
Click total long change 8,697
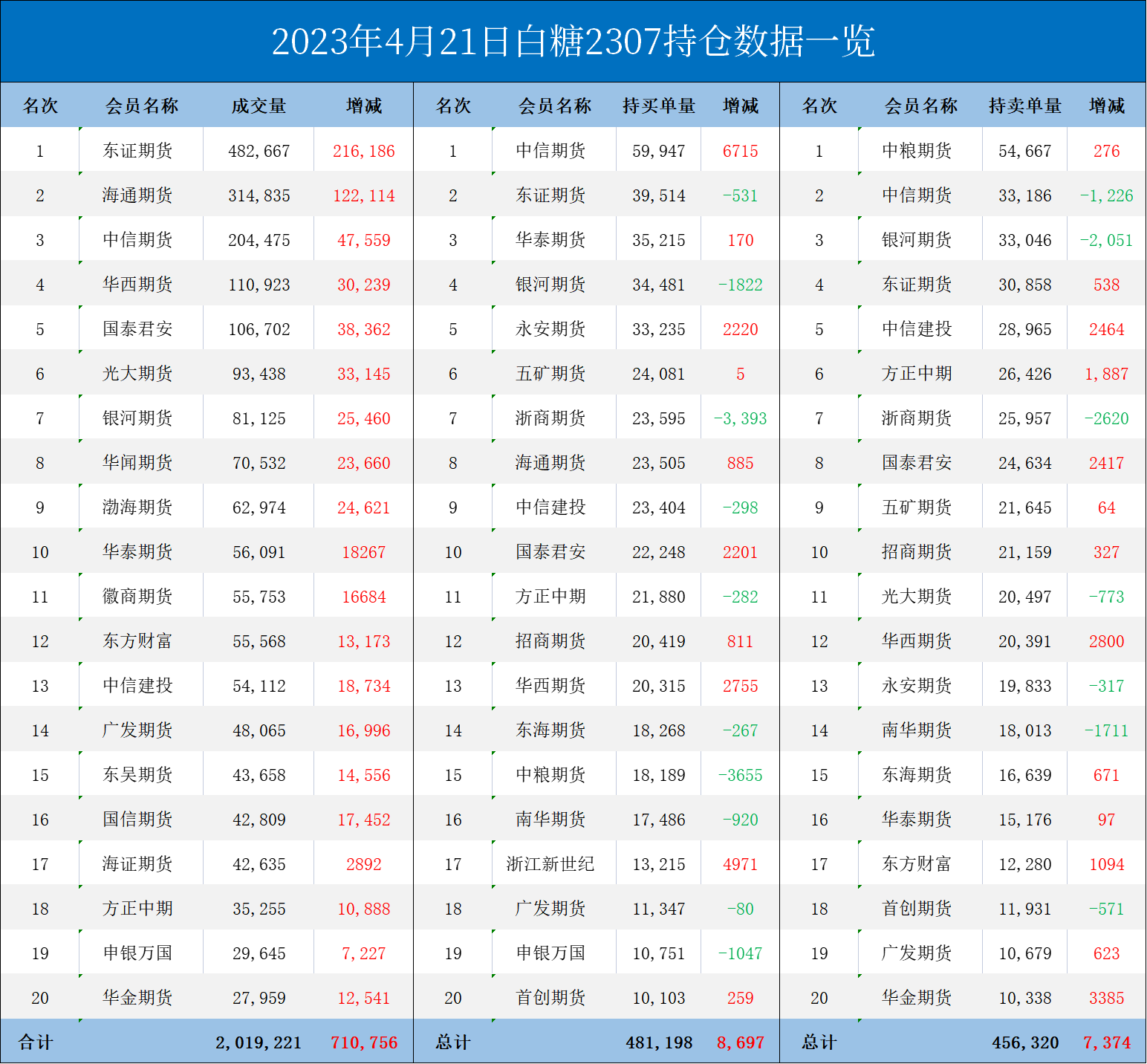coord(741,1042)
